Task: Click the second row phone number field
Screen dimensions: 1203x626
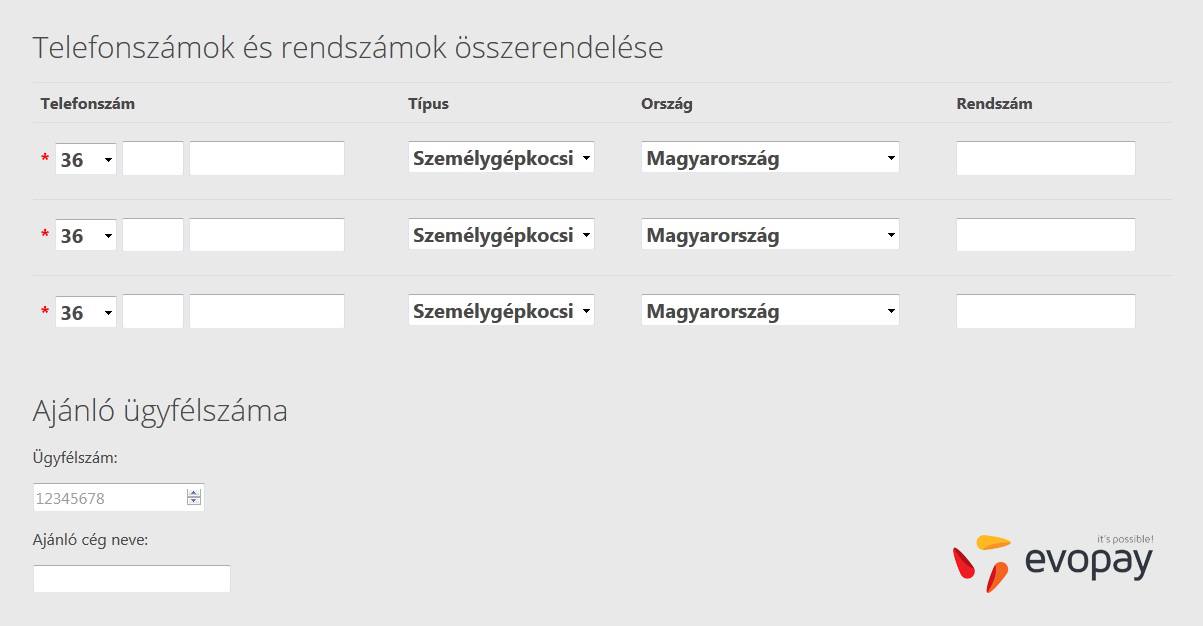Action: pyautogui.click(x=267, y=235)
